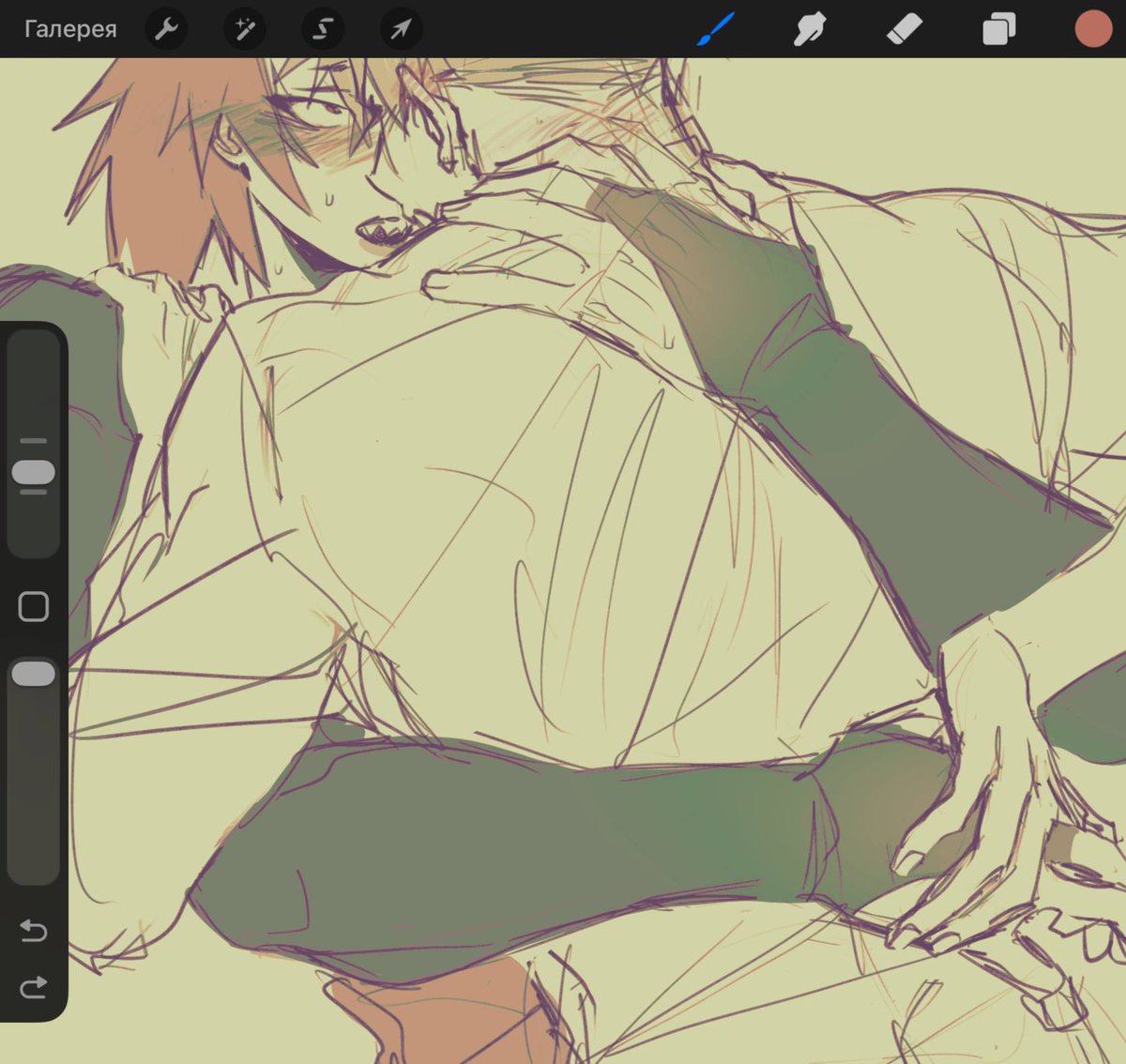The width and height of the screenshot is (1126, 1064).
Task: Tap the square Modify button in sidebar
Action: click(x=34, y=606)
